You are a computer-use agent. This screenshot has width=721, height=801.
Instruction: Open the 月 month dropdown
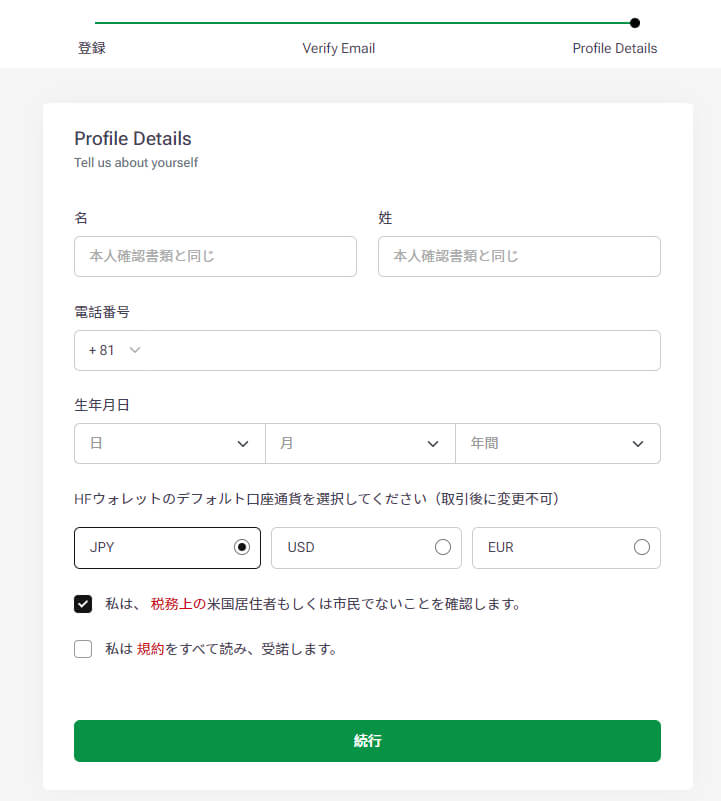(x=360, y=443)
